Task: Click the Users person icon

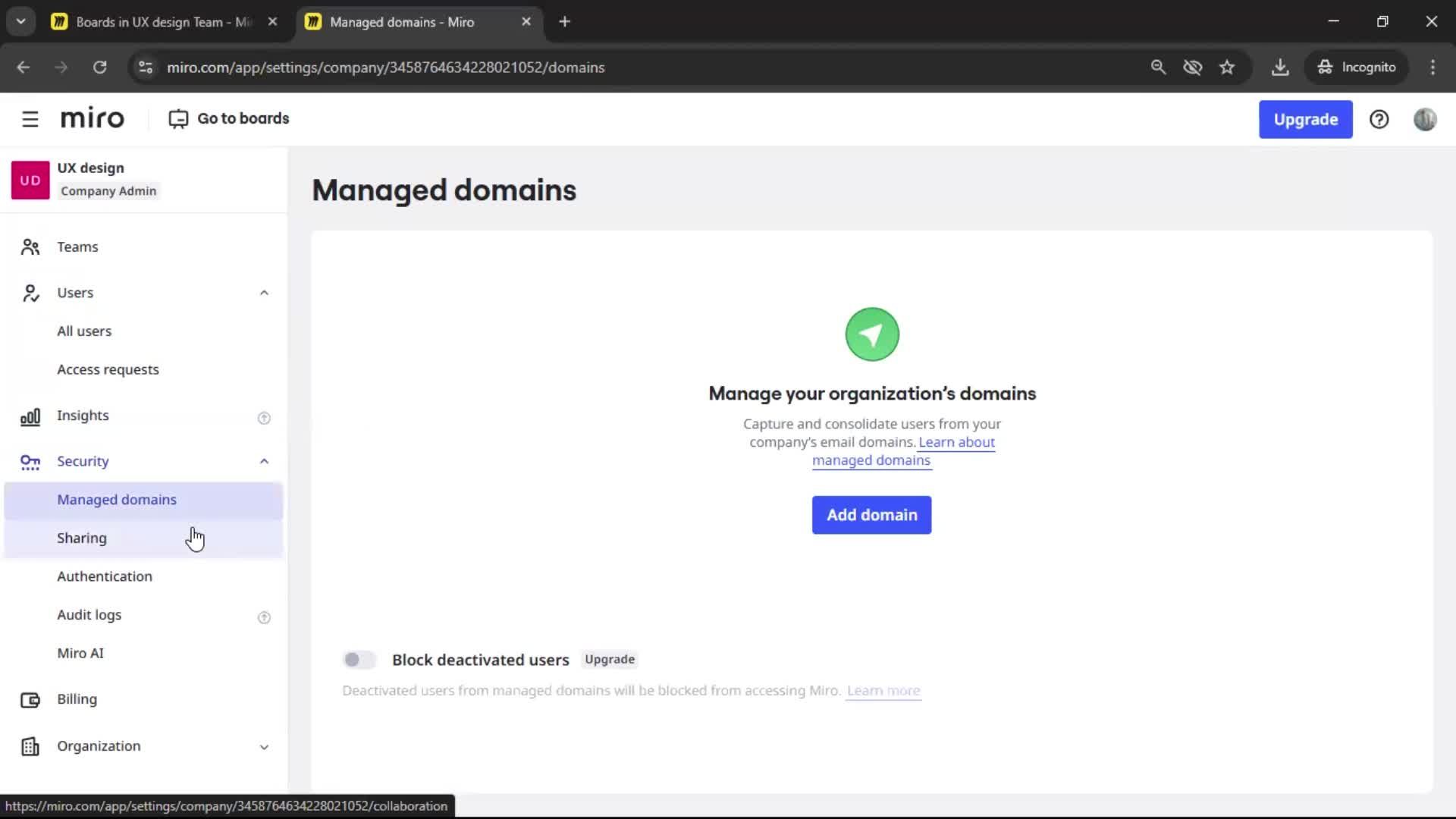Action: click(30, 293)
